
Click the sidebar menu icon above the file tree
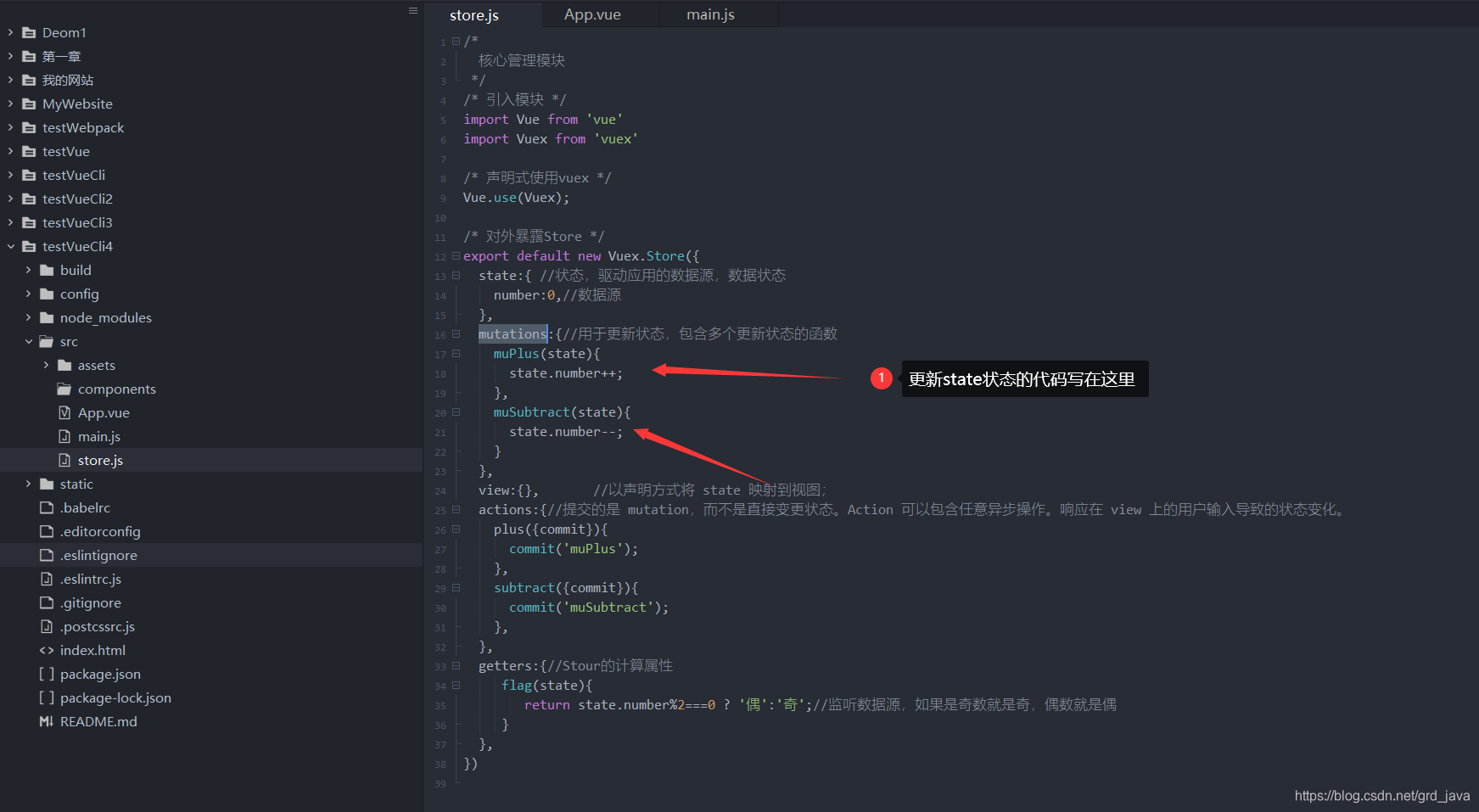(413, 11)
